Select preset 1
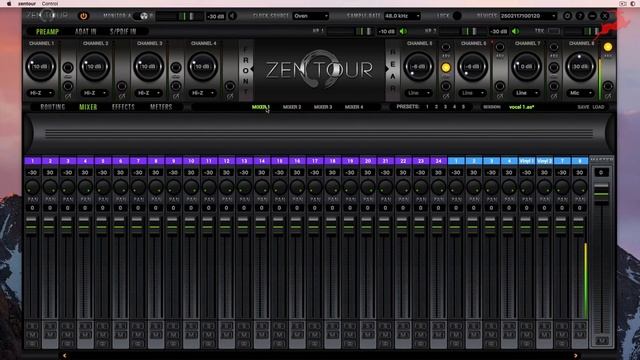 click(427, 107)
